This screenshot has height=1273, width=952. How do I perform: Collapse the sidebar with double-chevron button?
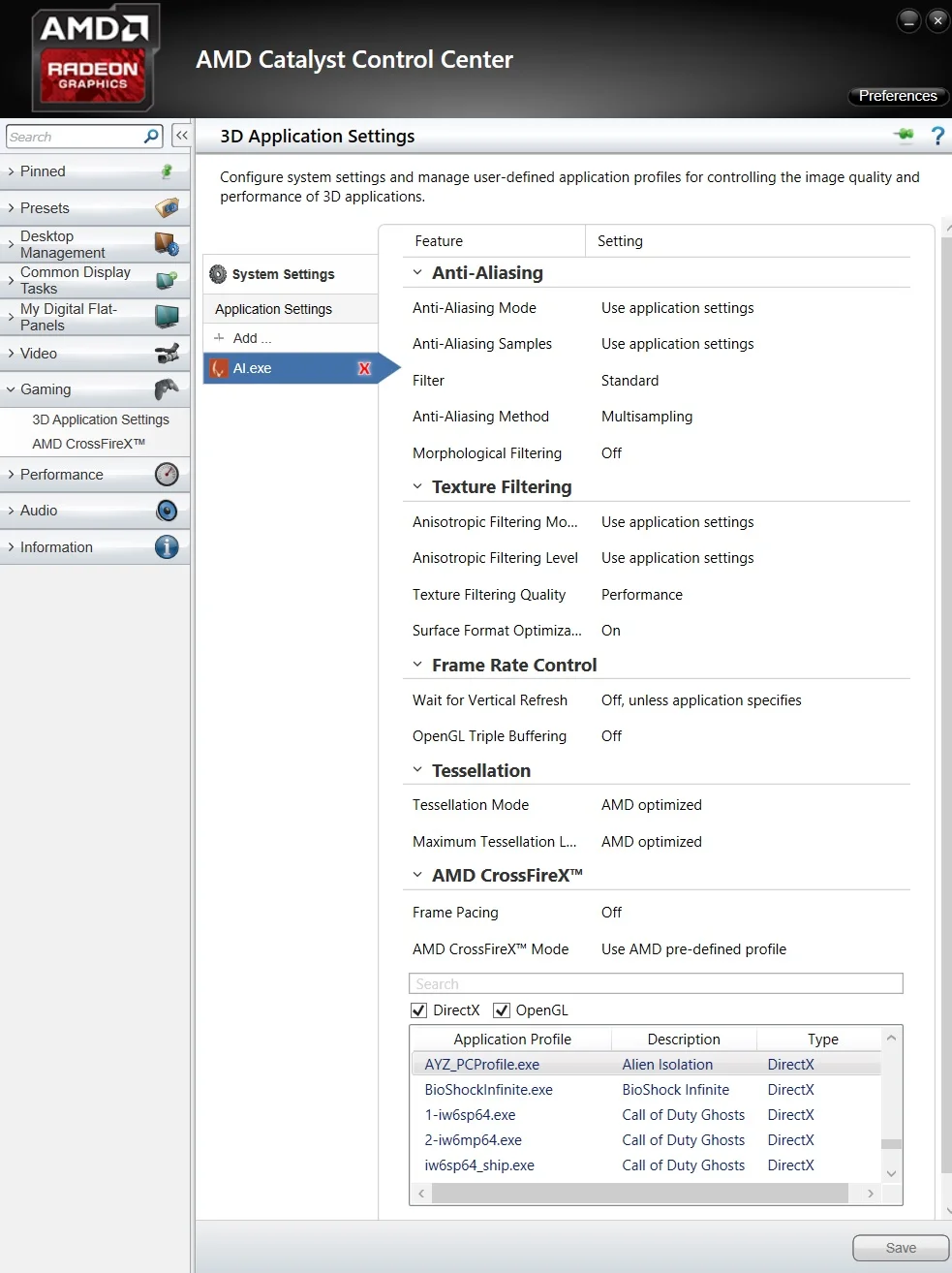coord(181,136)
